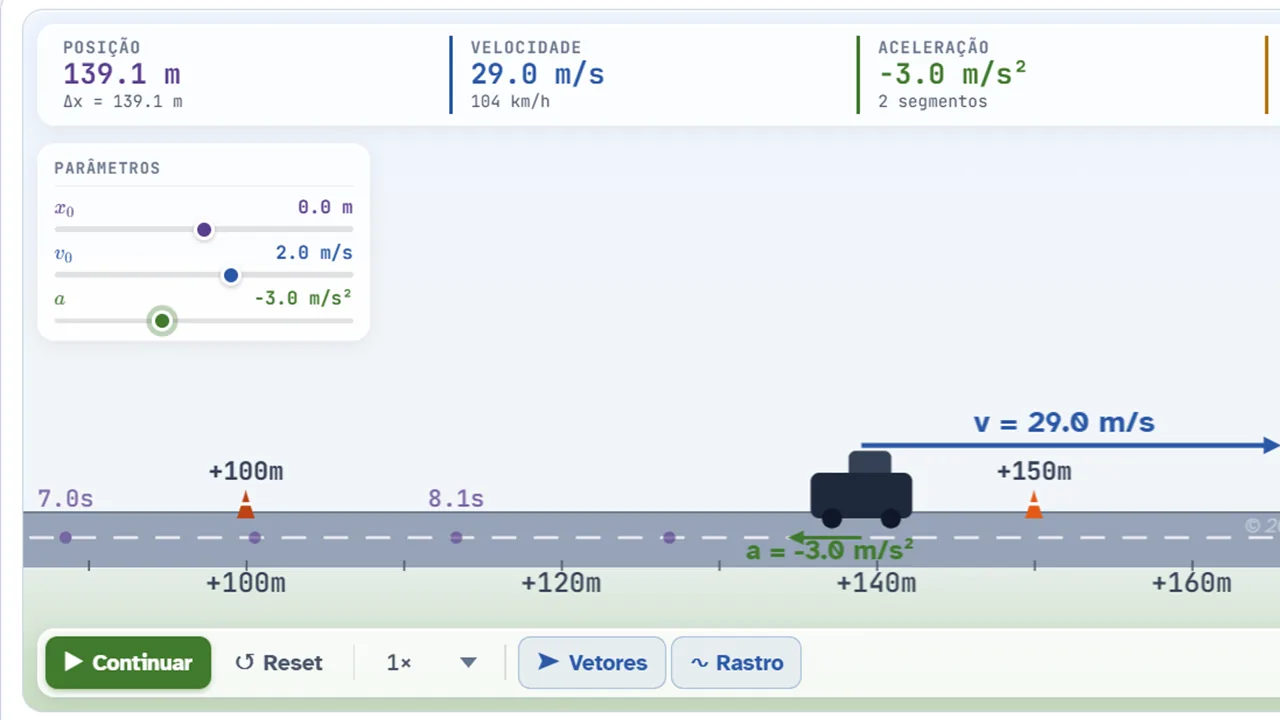Click the +140m ruler label
The height and width of the screenshot is (720, 1280).
coord(877,583)
